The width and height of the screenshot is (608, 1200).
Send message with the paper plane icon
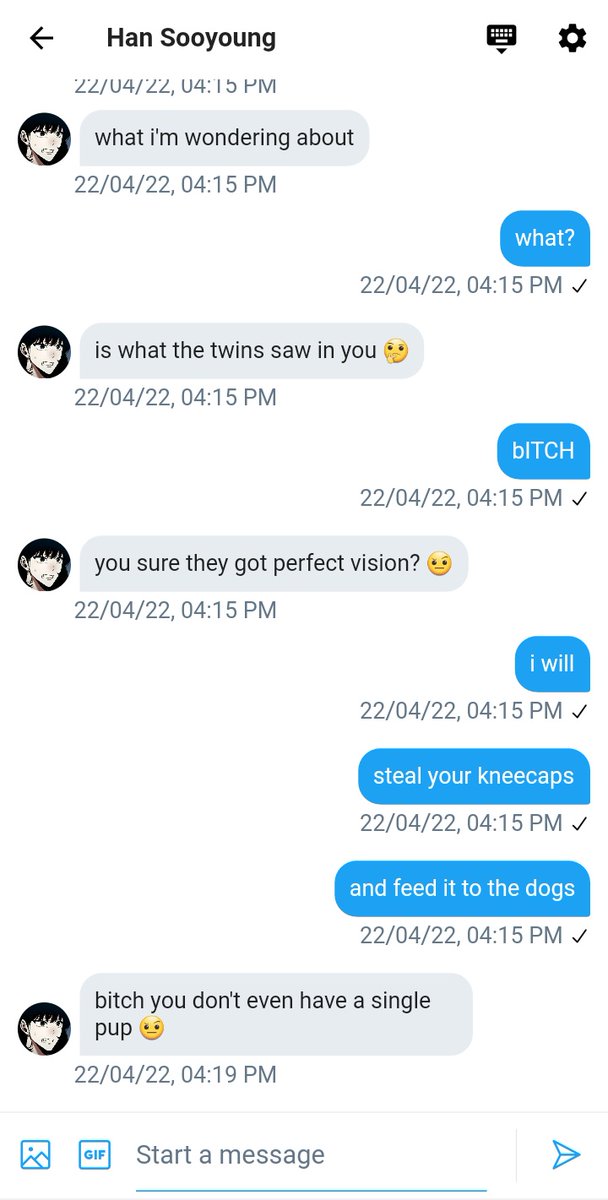click(566, 1155)
